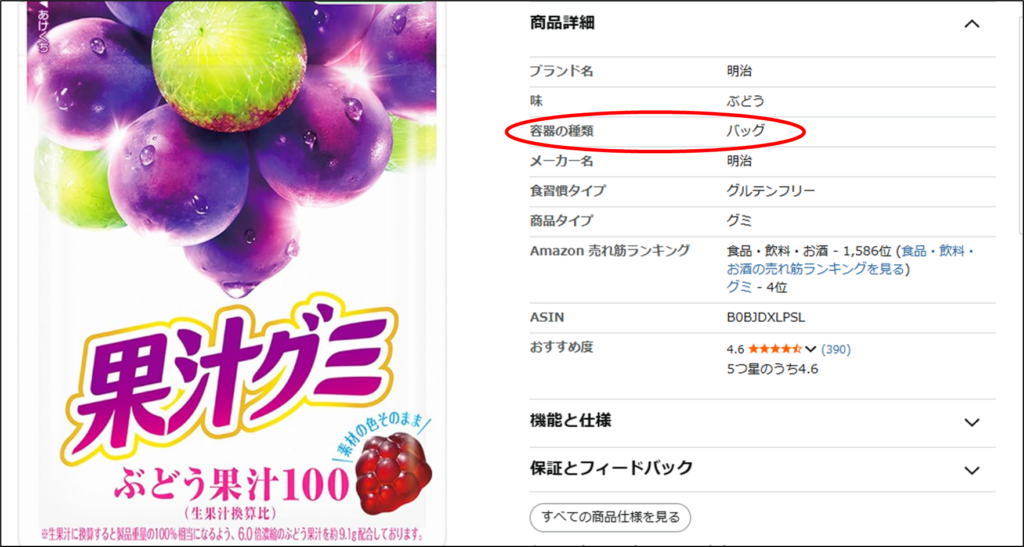Open the 食品・飲料・お酒の売れ筋ランキングを見る link

pyautogui.click(x=850, y=260)
